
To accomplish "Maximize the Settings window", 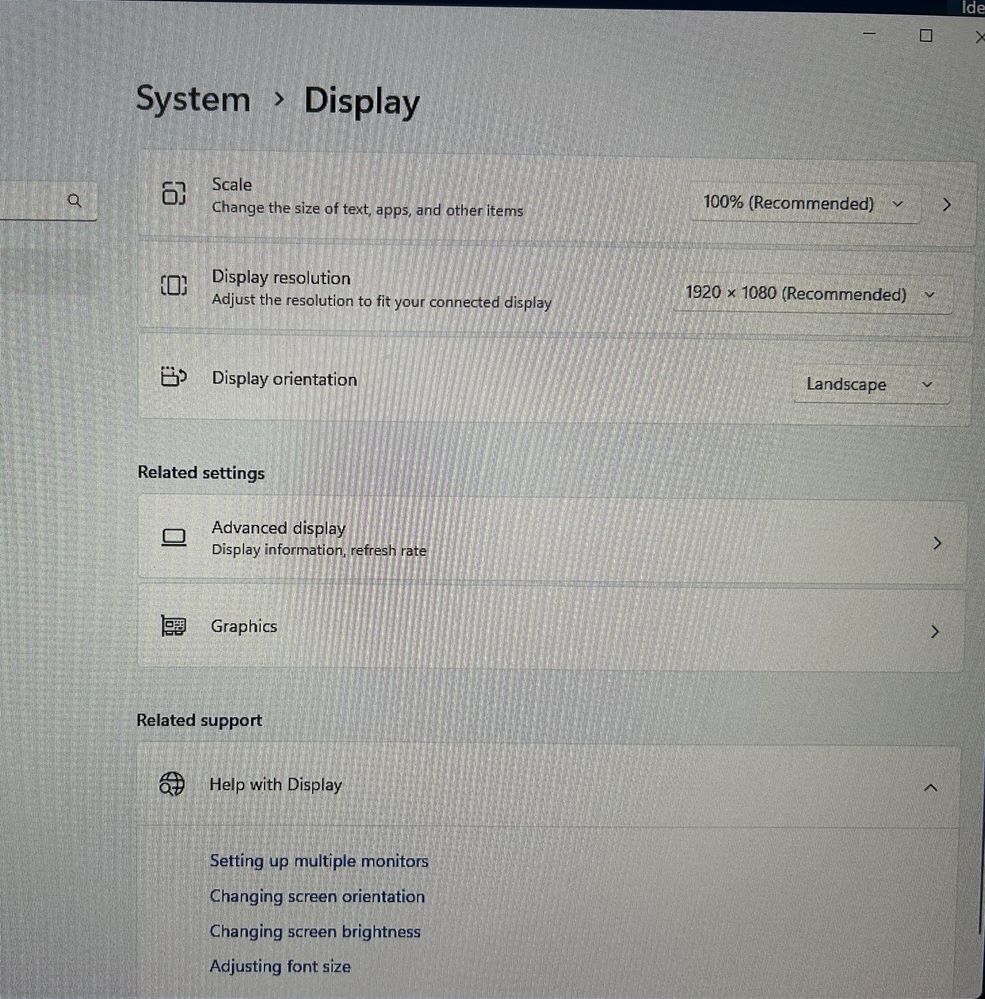I will (925, 36).
